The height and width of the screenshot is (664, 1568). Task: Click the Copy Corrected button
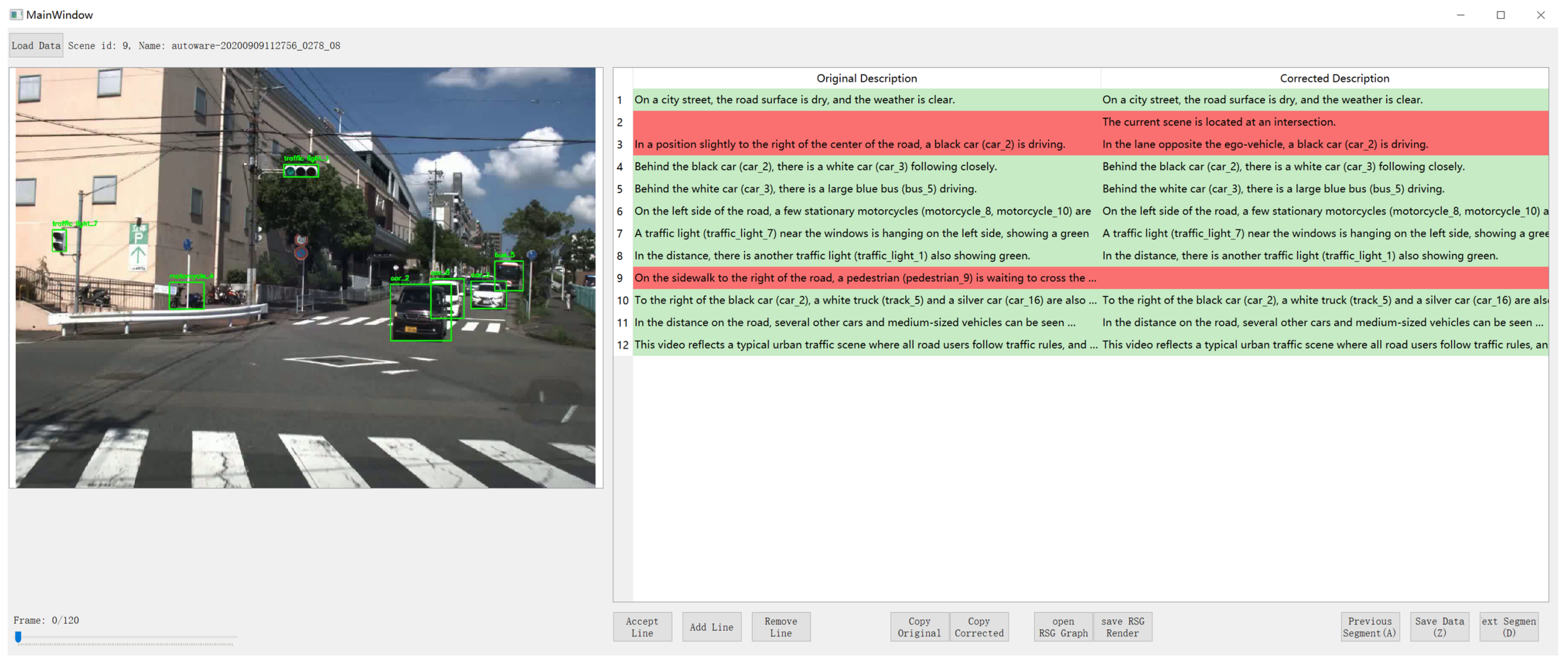coord(978,627)
